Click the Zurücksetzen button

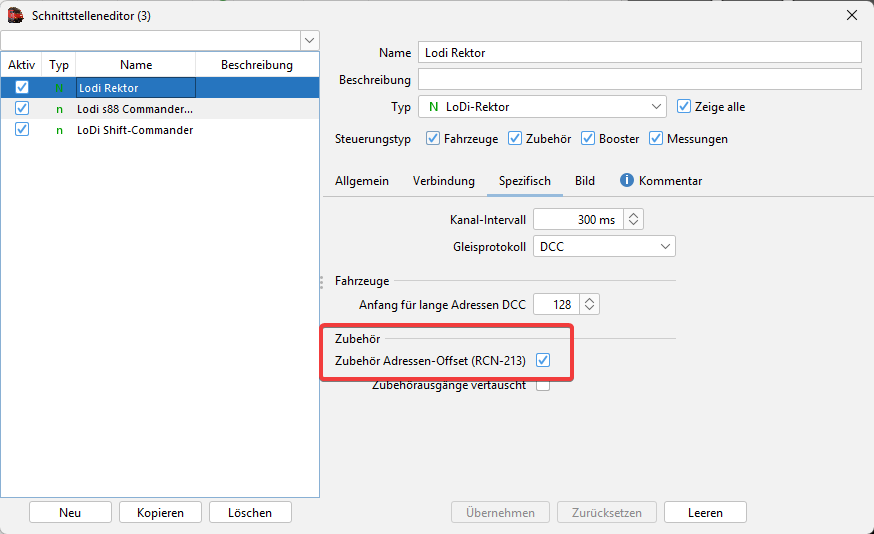(x=607, y=512)
